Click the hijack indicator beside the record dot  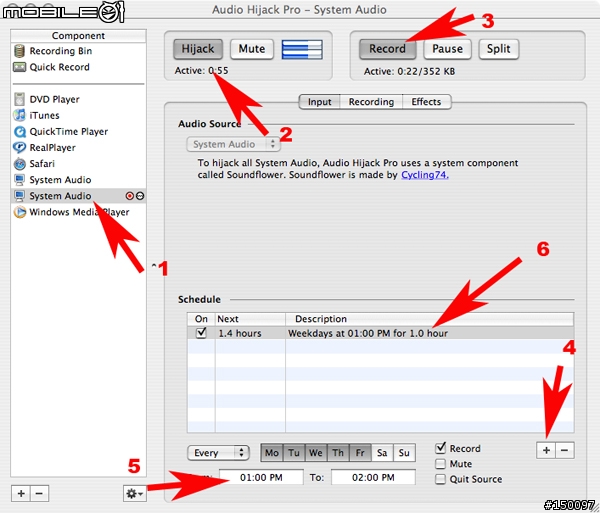[x=140, y=196]
